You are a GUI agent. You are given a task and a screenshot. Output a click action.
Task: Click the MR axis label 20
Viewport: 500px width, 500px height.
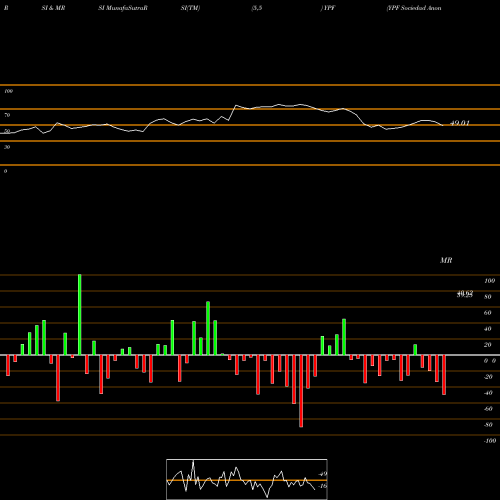point(488,345)
